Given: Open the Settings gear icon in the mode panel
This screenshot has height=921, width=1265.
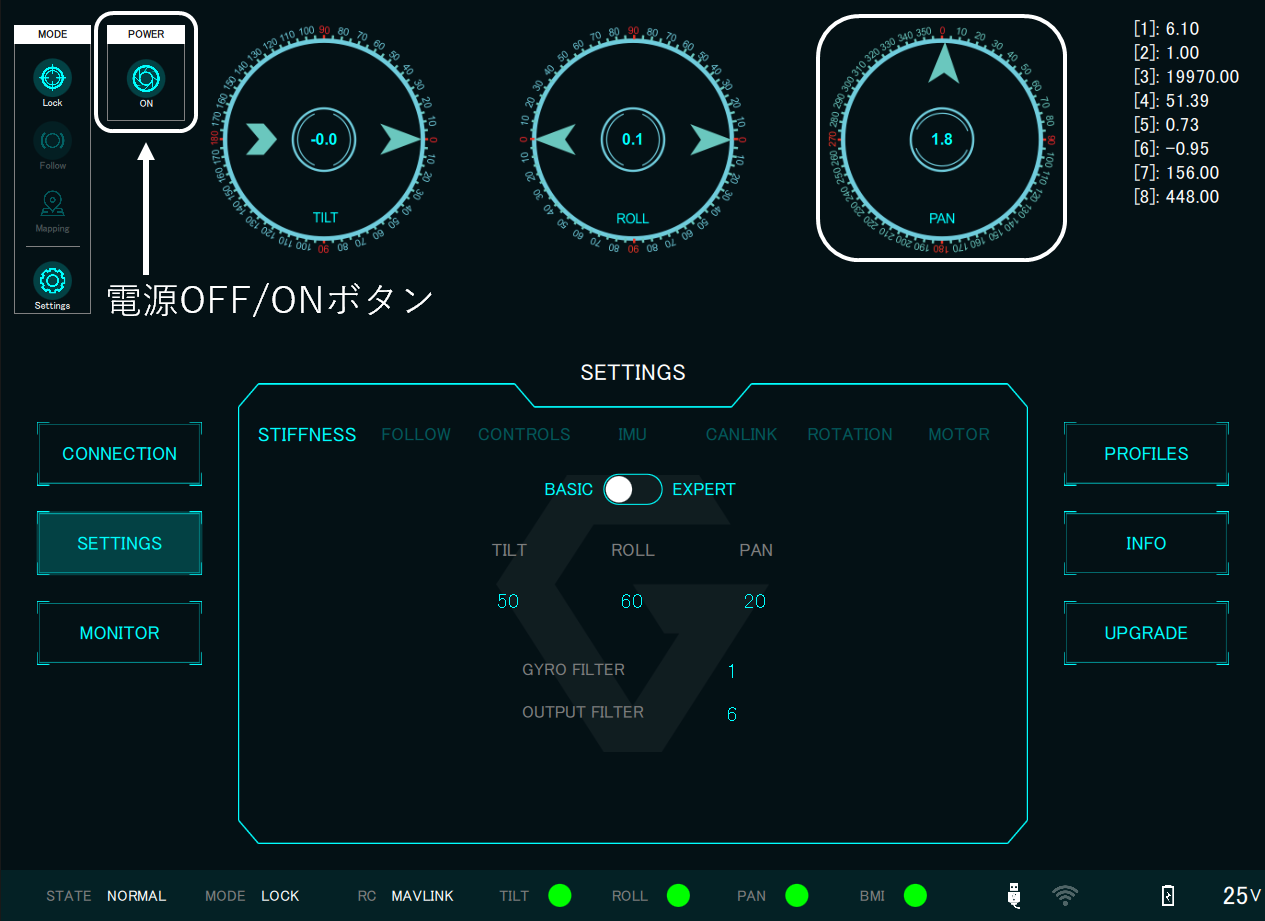Looking at the screenshot, I should [52, 281].
